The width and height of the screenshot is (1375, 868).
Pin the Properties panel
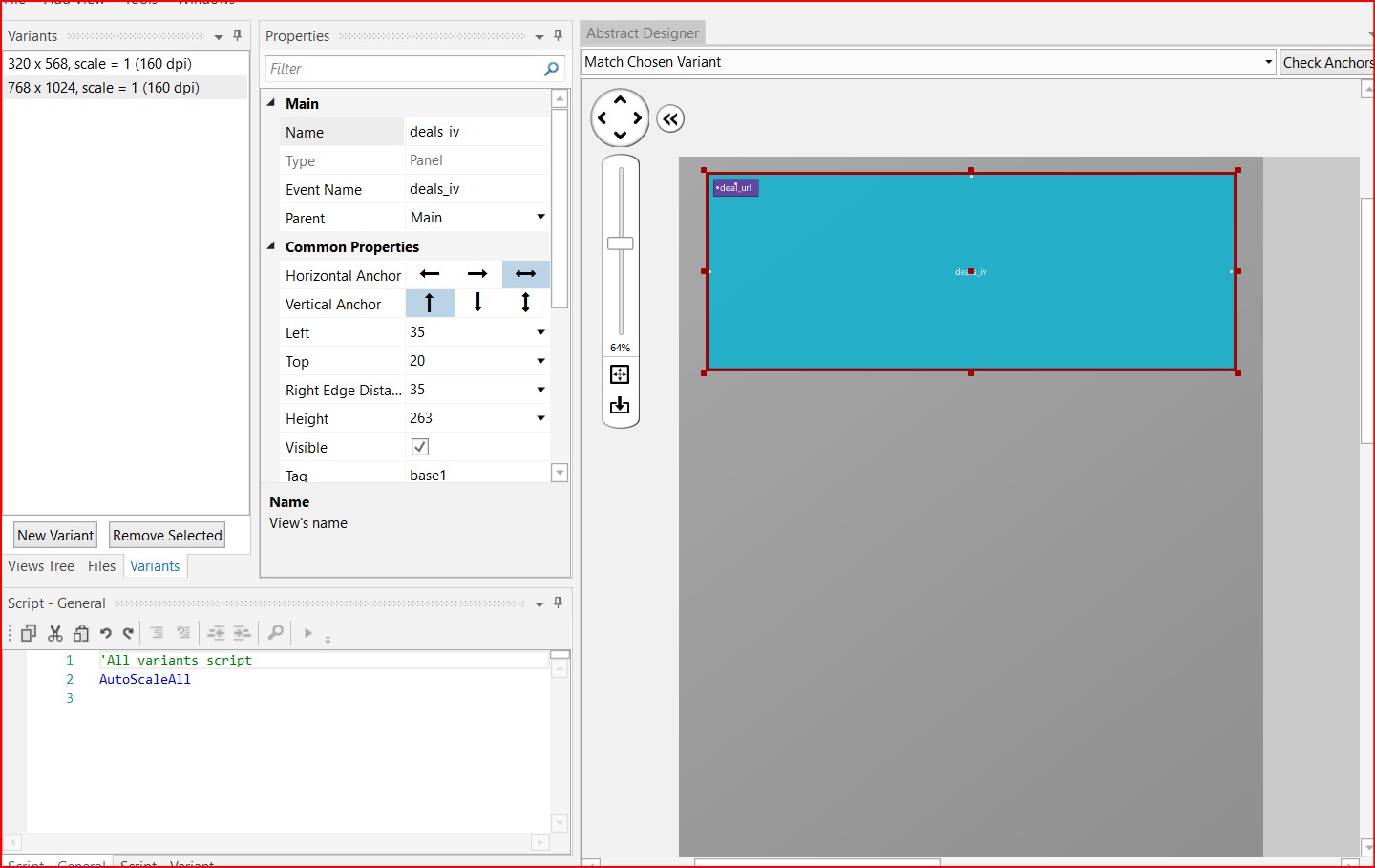pyautogui.click(x=559, y=35)
